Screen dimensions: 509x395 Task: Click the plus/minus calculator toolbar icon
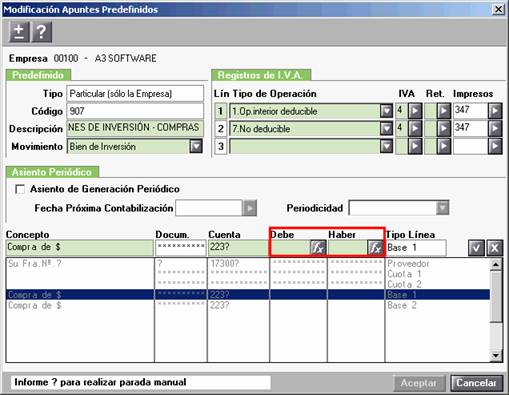point(19,32)
